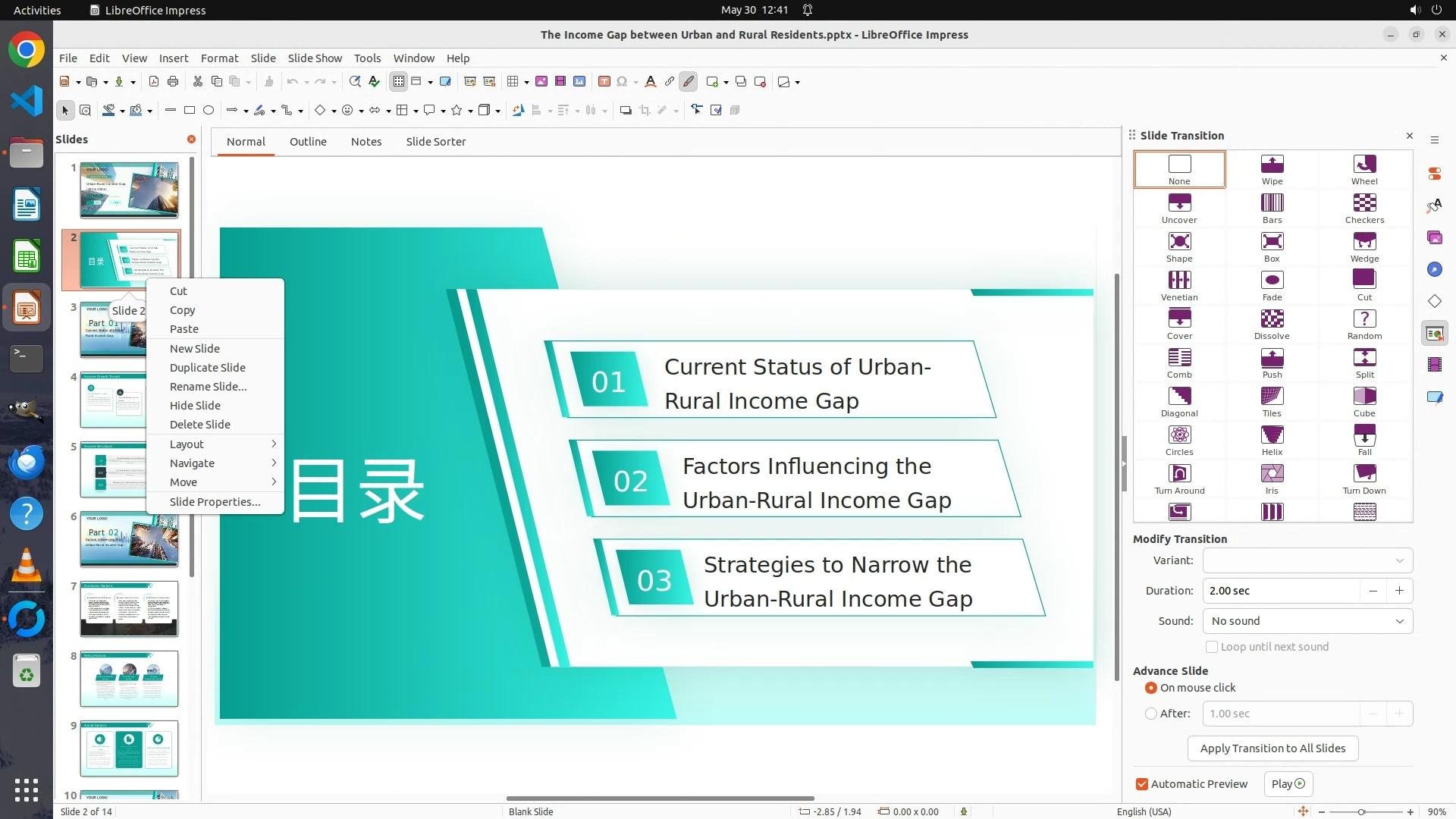Open the Variant combo box
1456x819 pixels.
click(1307, 560)
